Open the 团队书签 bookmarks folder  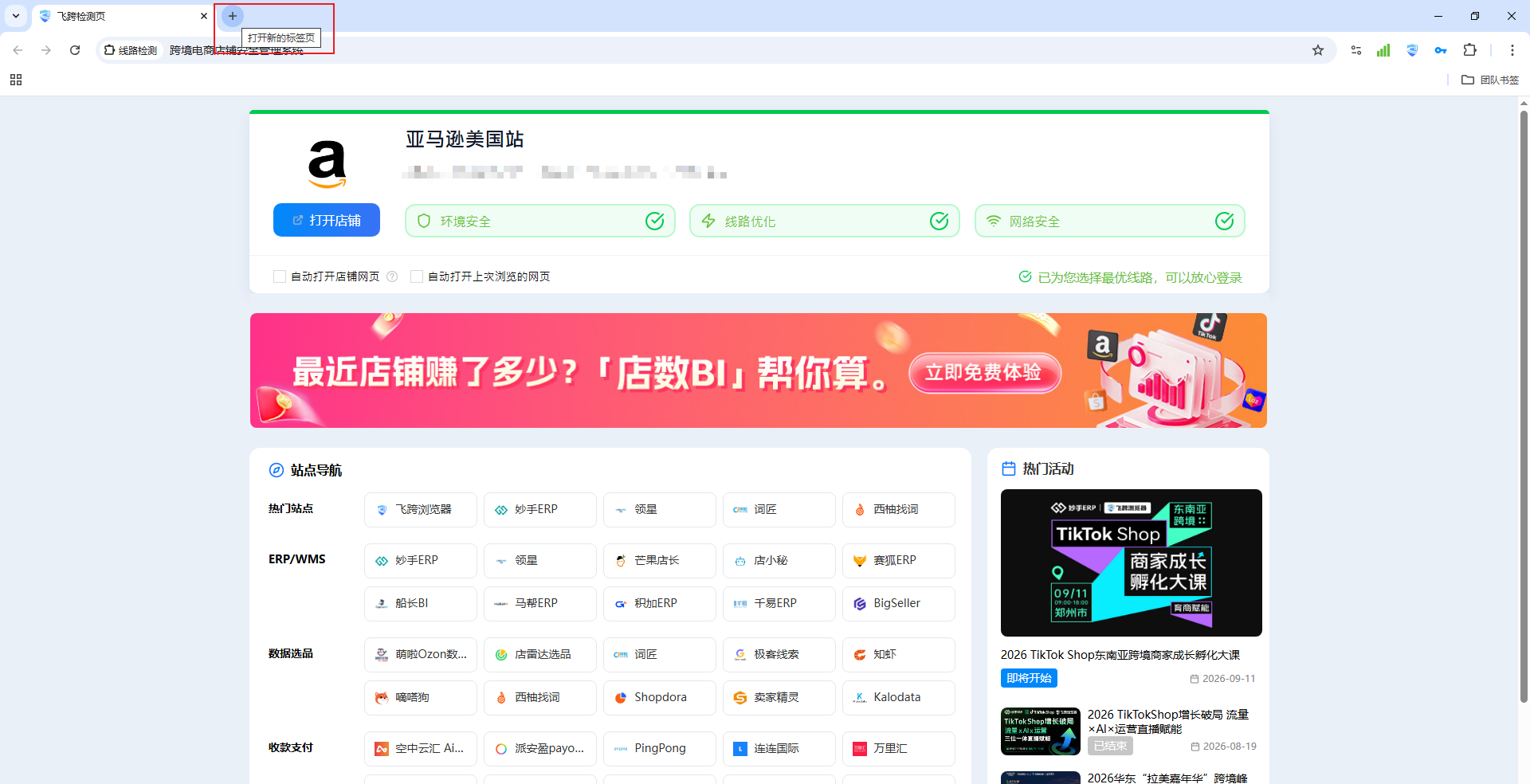[x=1490, y=80]
